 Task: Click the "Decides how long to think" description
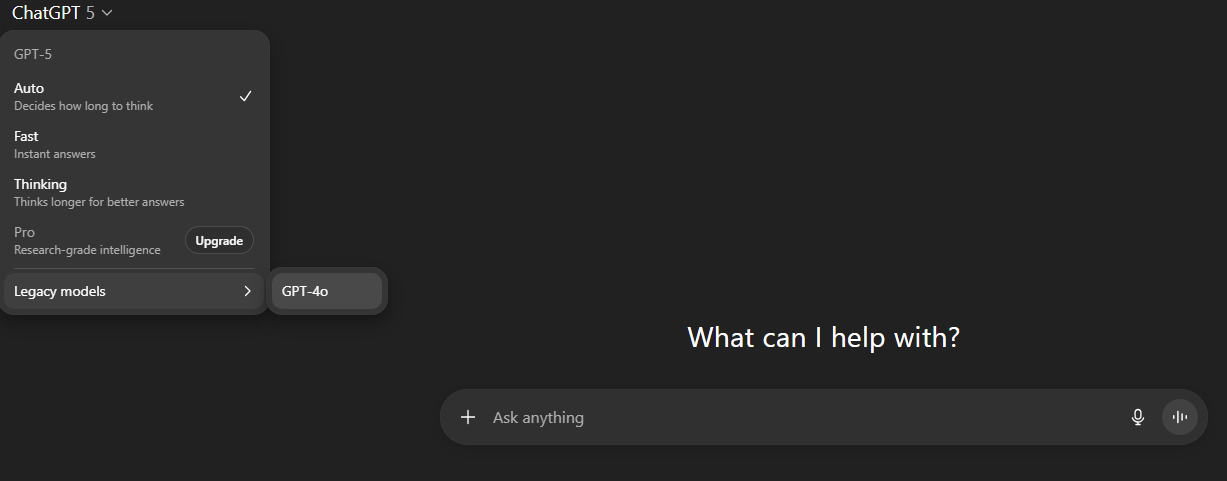point(83,106)
